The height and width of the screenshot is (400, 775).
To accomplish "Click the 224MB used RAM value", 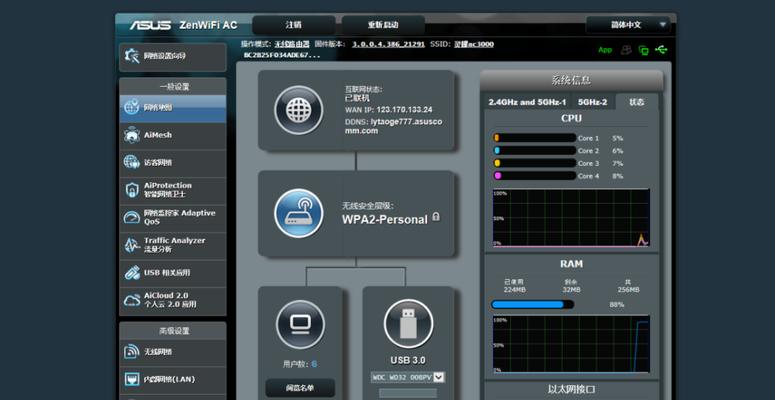I will click(x=514, y=290).
